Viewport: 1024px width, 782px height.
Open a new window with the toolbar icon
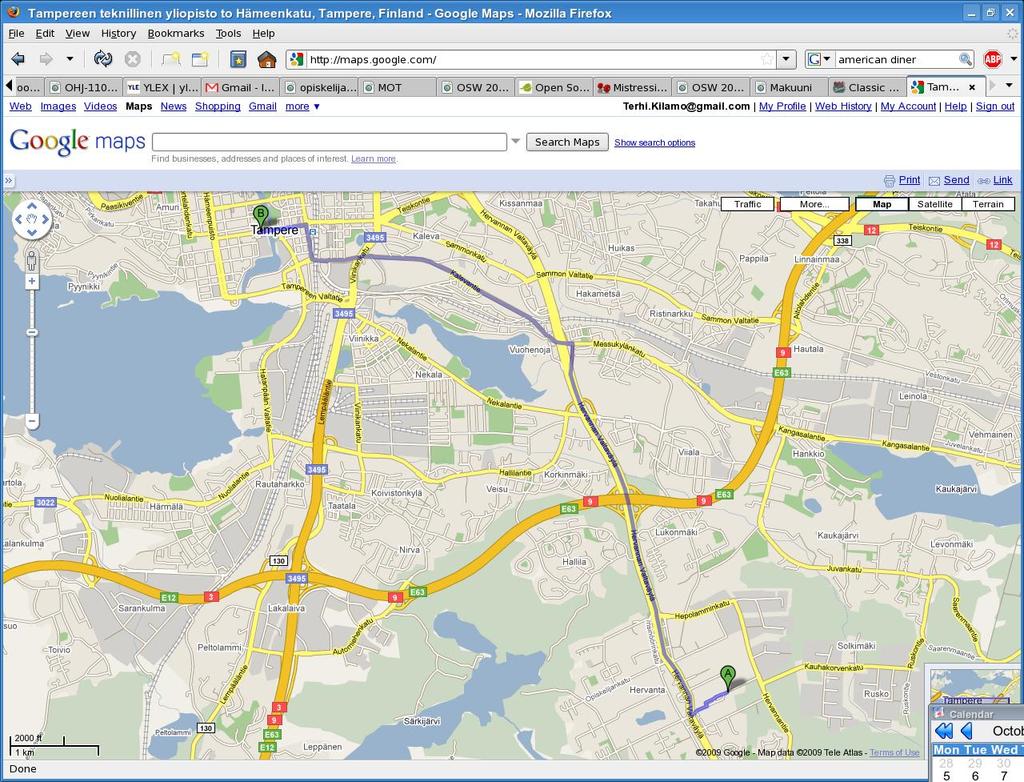(x=200, y=59)
